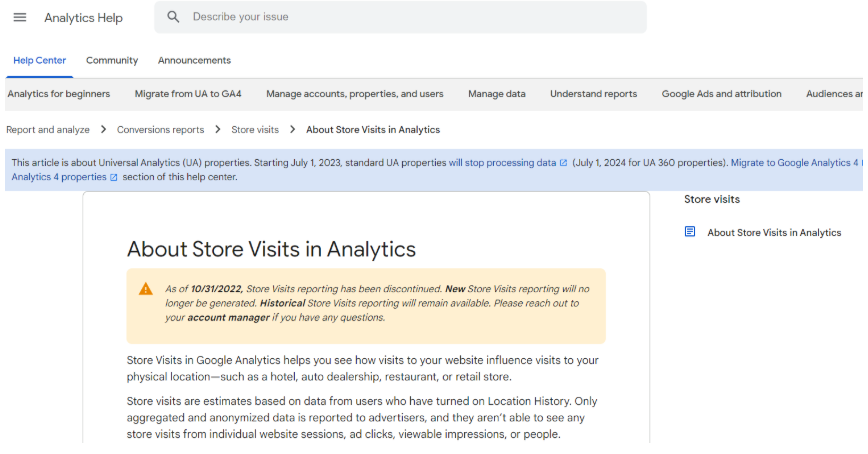The height and width of the screenshot is (454, 868).
Task: Open 'Google Ads and attribution' category
Action: point(721,94)
